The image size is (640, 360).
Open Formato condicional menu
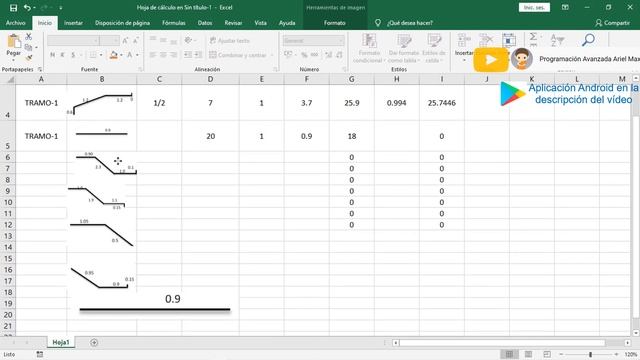(x=369, y=49)
